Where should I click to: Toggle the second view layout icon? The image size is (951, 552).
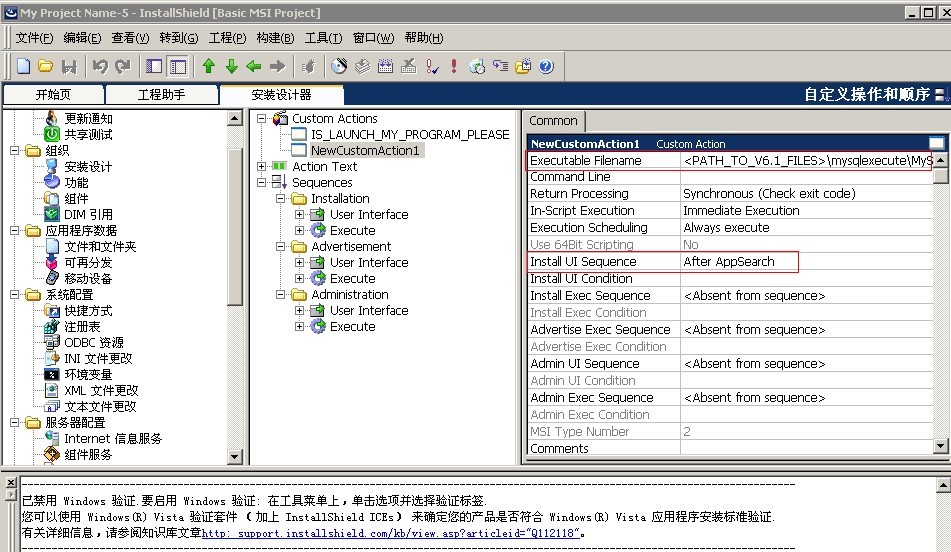tap(178, 66)
